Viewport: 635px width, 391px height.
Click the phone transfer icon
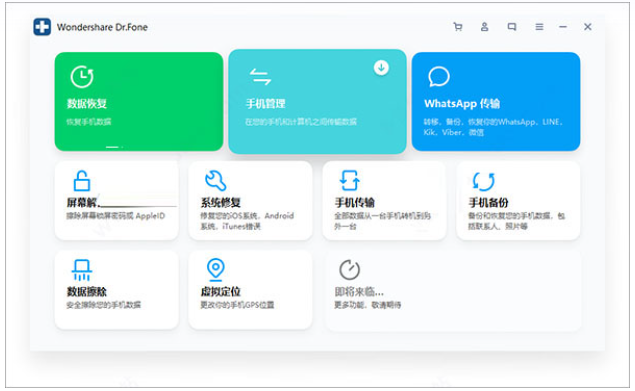[349, 180]
